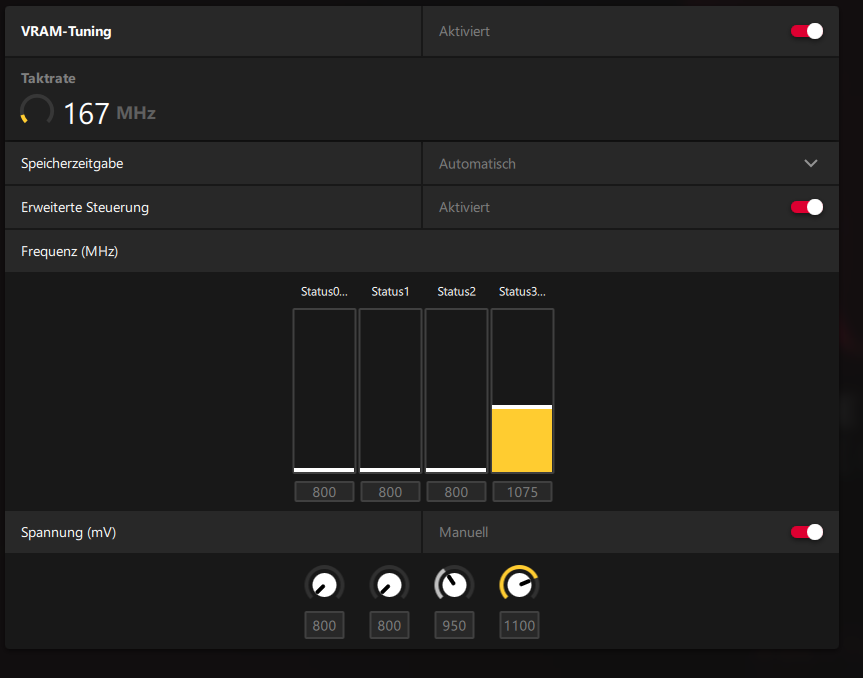Click the first voltage knob above 800
This screenshot has height=678, width=863.
pos(324,584)
